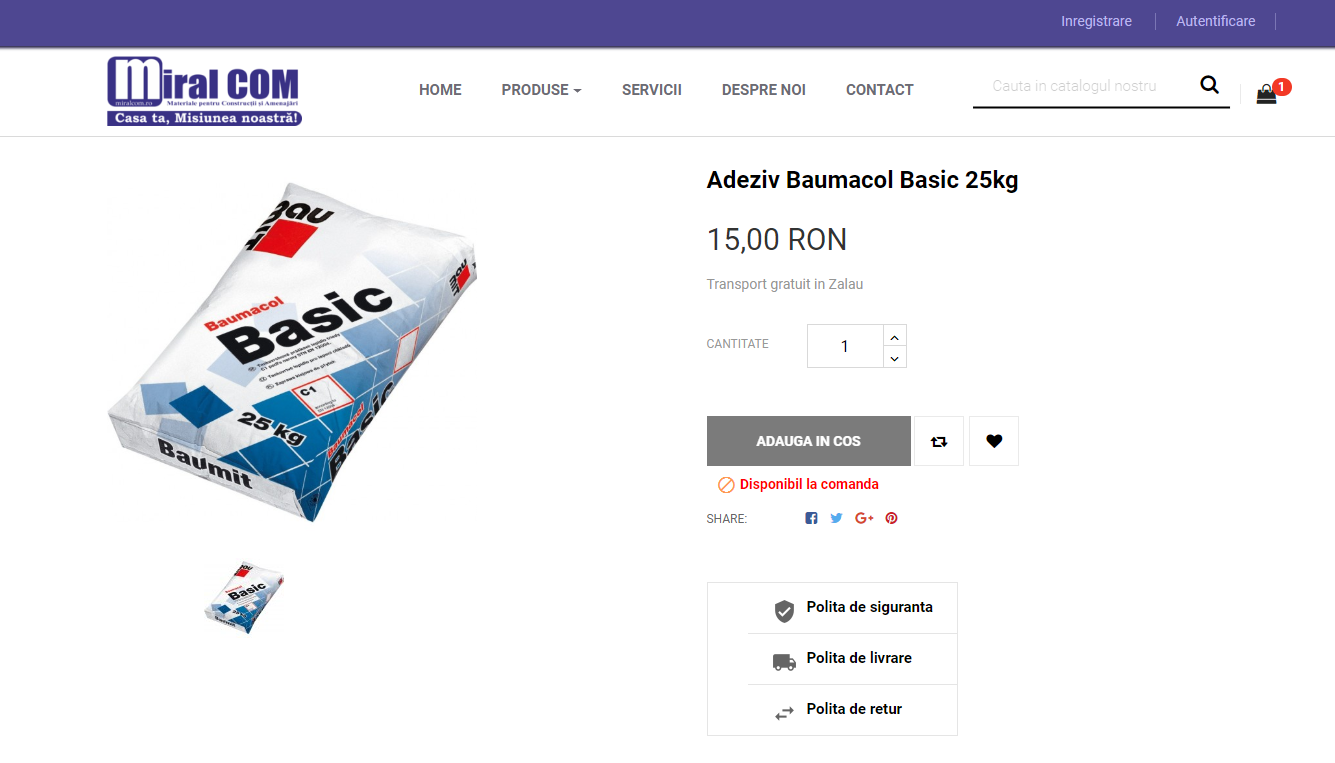The height and width of the screenshot is (763, 1335).
Task: Click the catalog search input field
Action: (1085, 86)
